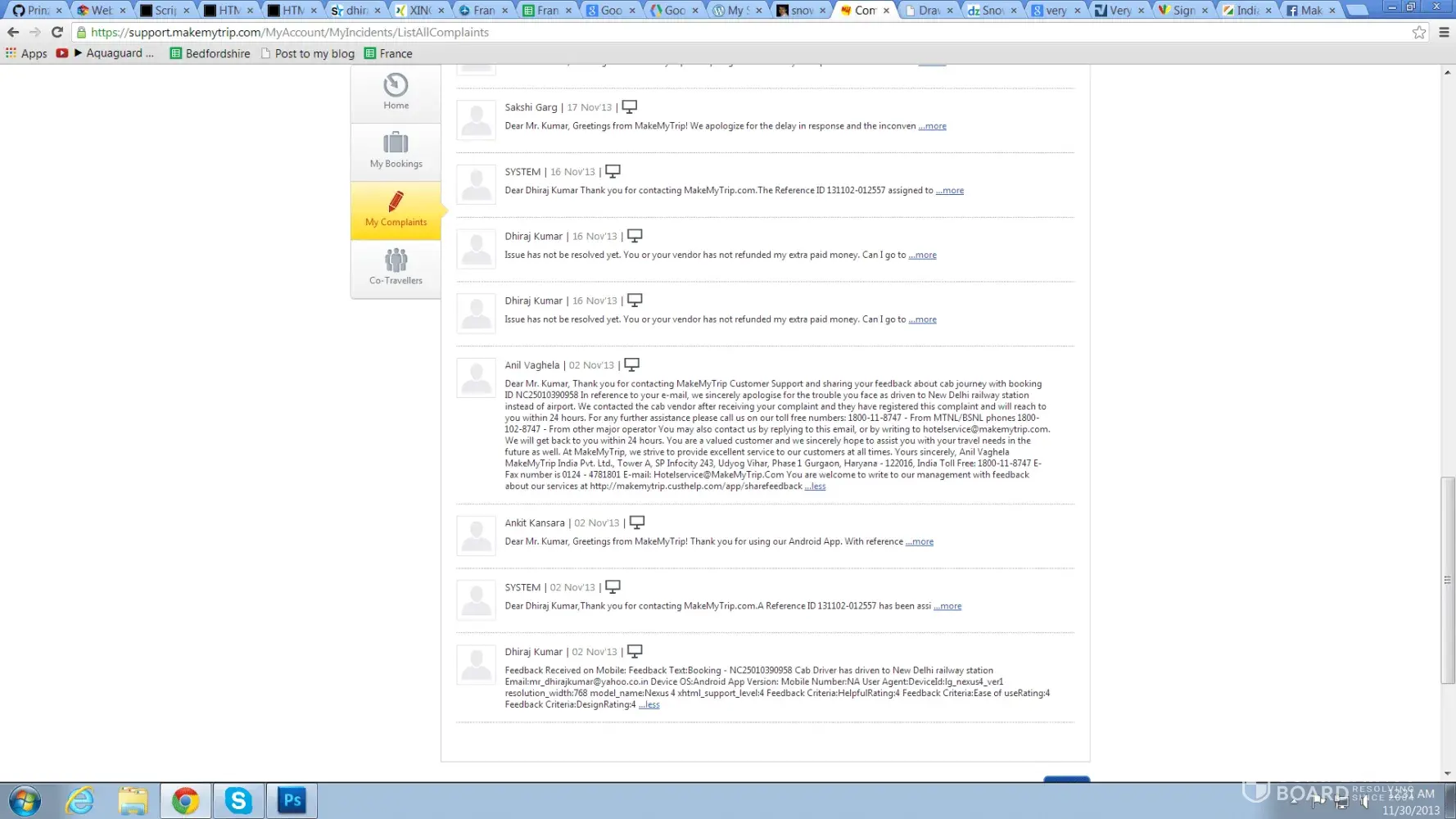
Task: Expand Ankit Kansara's message with more link
Action: pyautogui.click(x=920, y=541)
